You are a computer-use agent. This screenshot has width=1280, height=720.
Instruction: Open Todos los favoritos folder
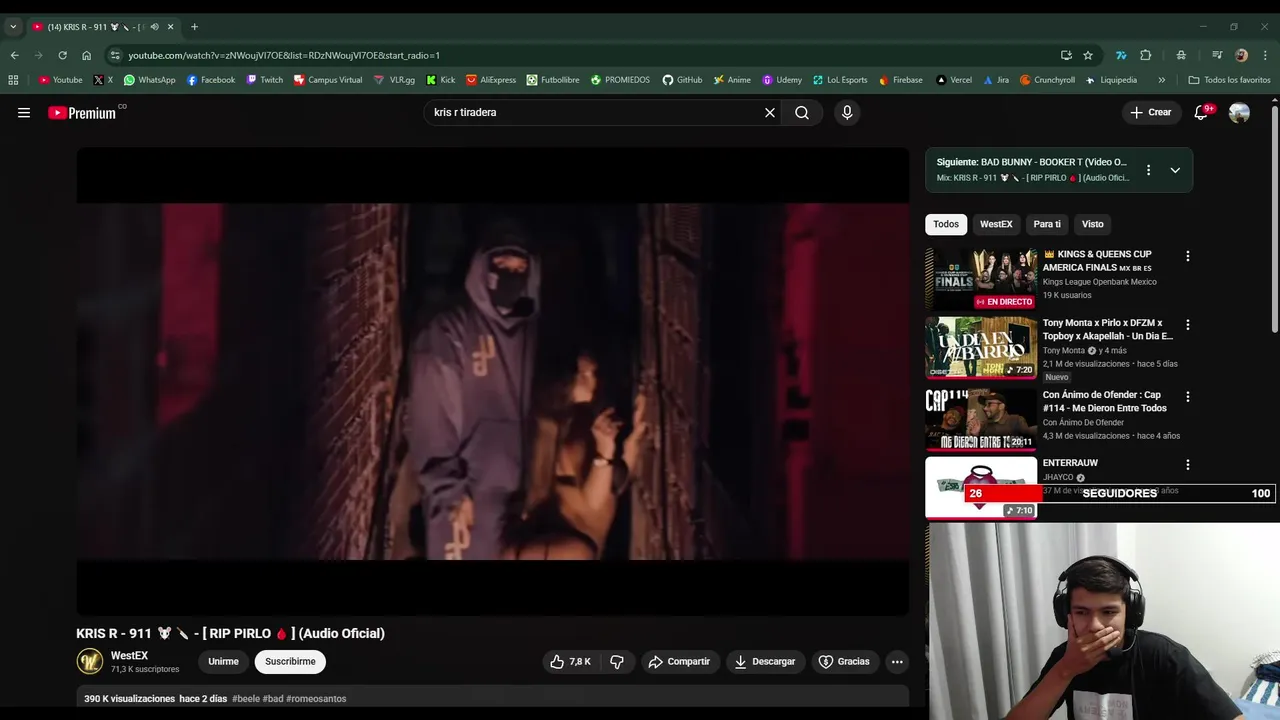(1229, 80)
